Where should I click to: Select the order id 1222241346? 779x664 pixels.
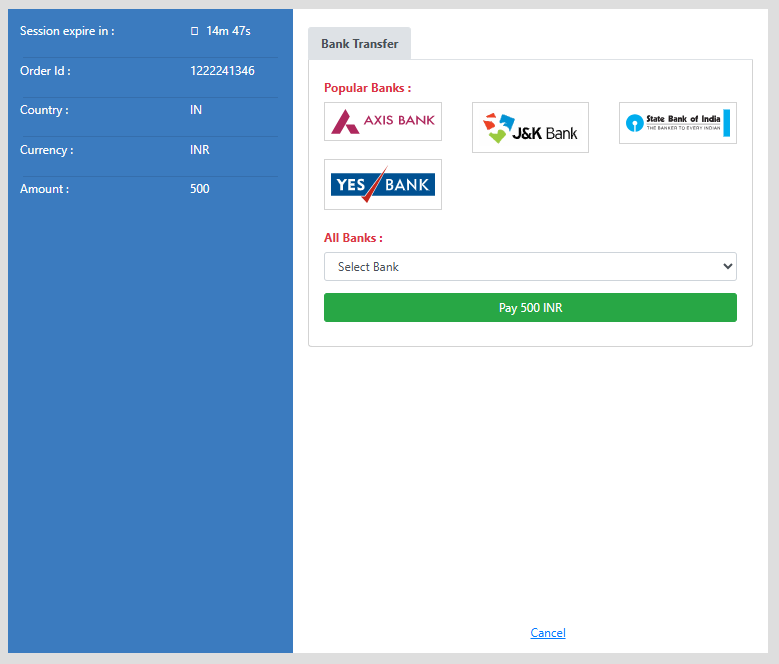222,71
